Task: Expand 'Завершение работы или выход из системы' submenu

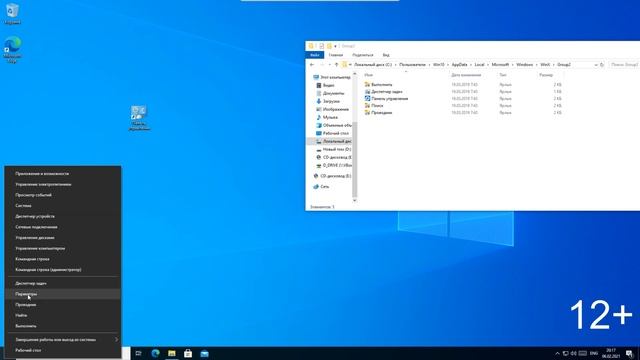Action: [x=63, y=340]
